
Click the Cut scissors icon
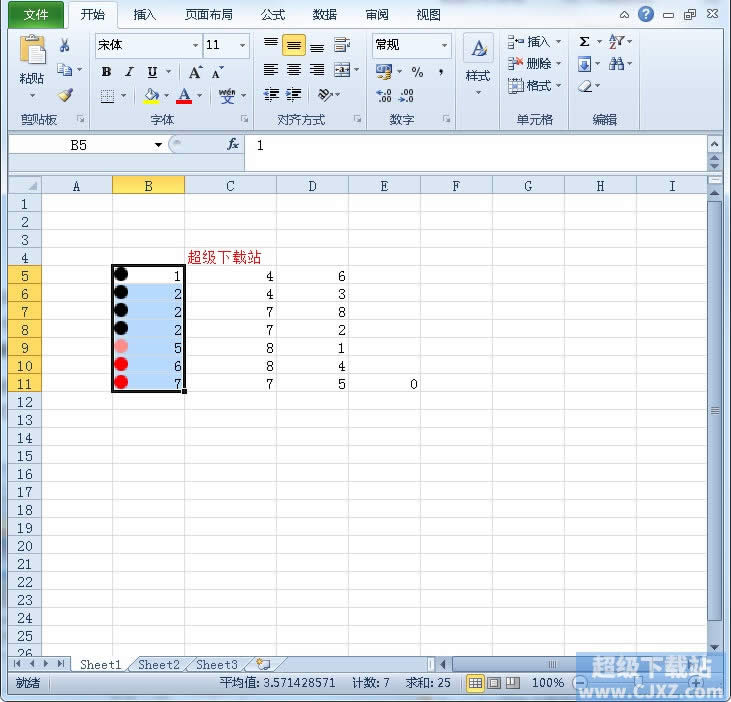click(x=64, y=45)
